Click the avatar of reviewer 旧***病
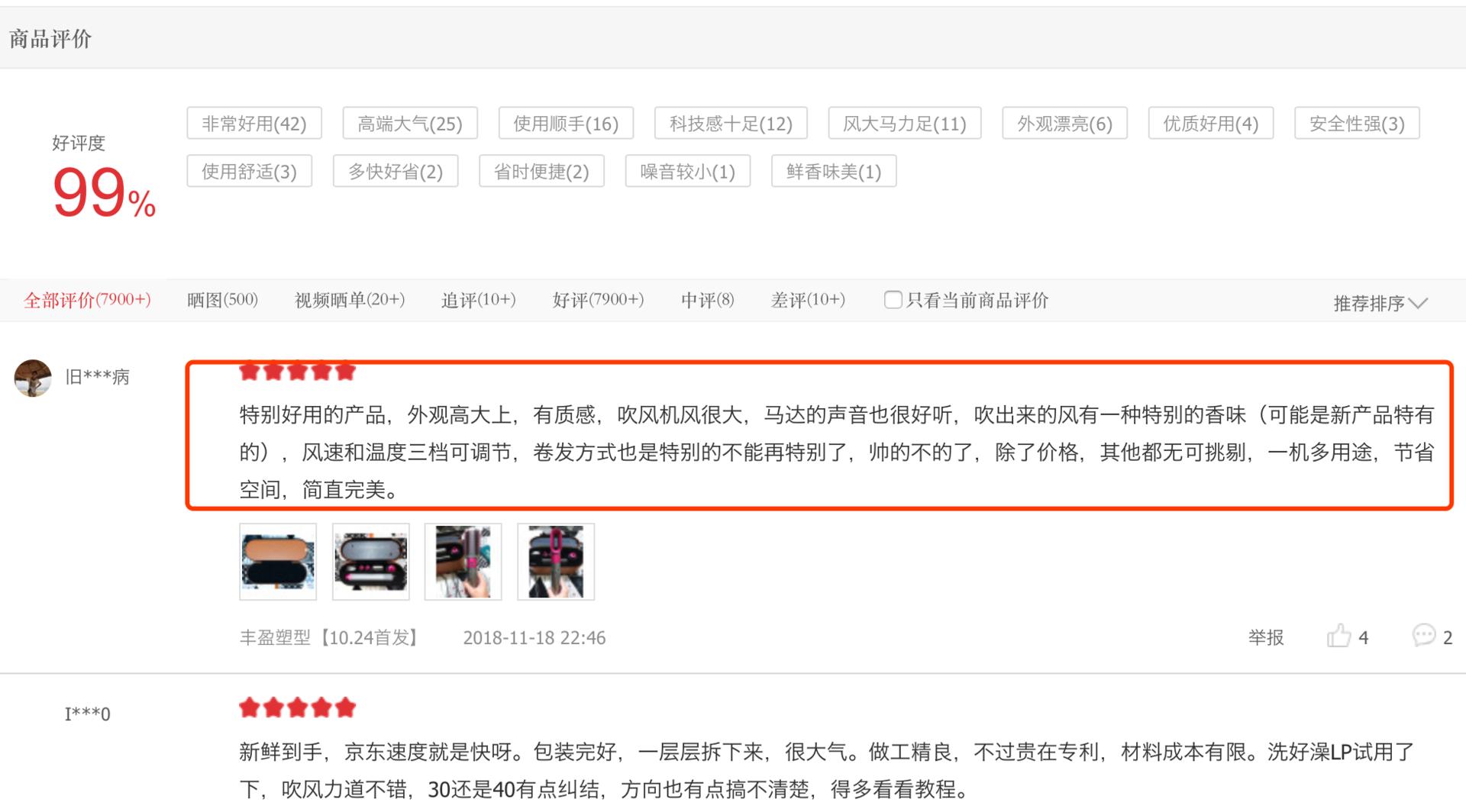Screen dimensions: 1466x812 [x=33, y=376]
